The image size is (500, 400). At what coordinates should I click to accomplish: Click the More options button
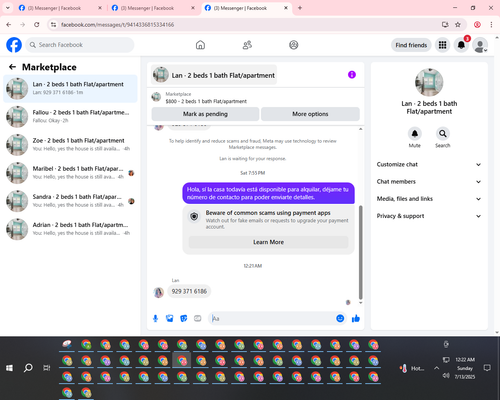tap(310, 114)
